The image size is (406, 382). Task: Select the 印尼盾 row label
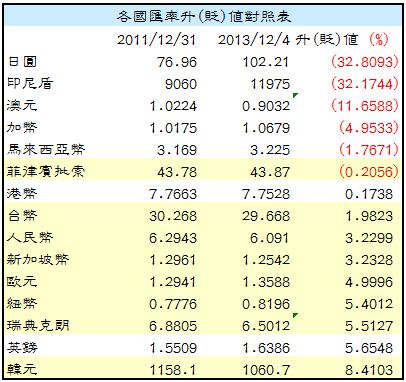point(30,84)
